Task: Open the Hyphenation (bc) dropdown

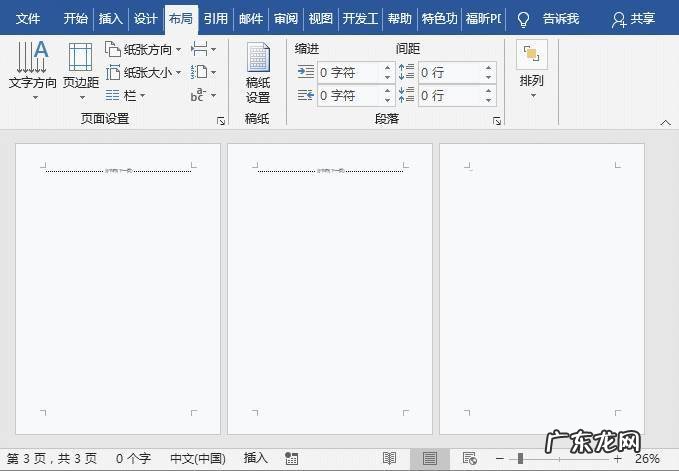Action: pos(204,95)
